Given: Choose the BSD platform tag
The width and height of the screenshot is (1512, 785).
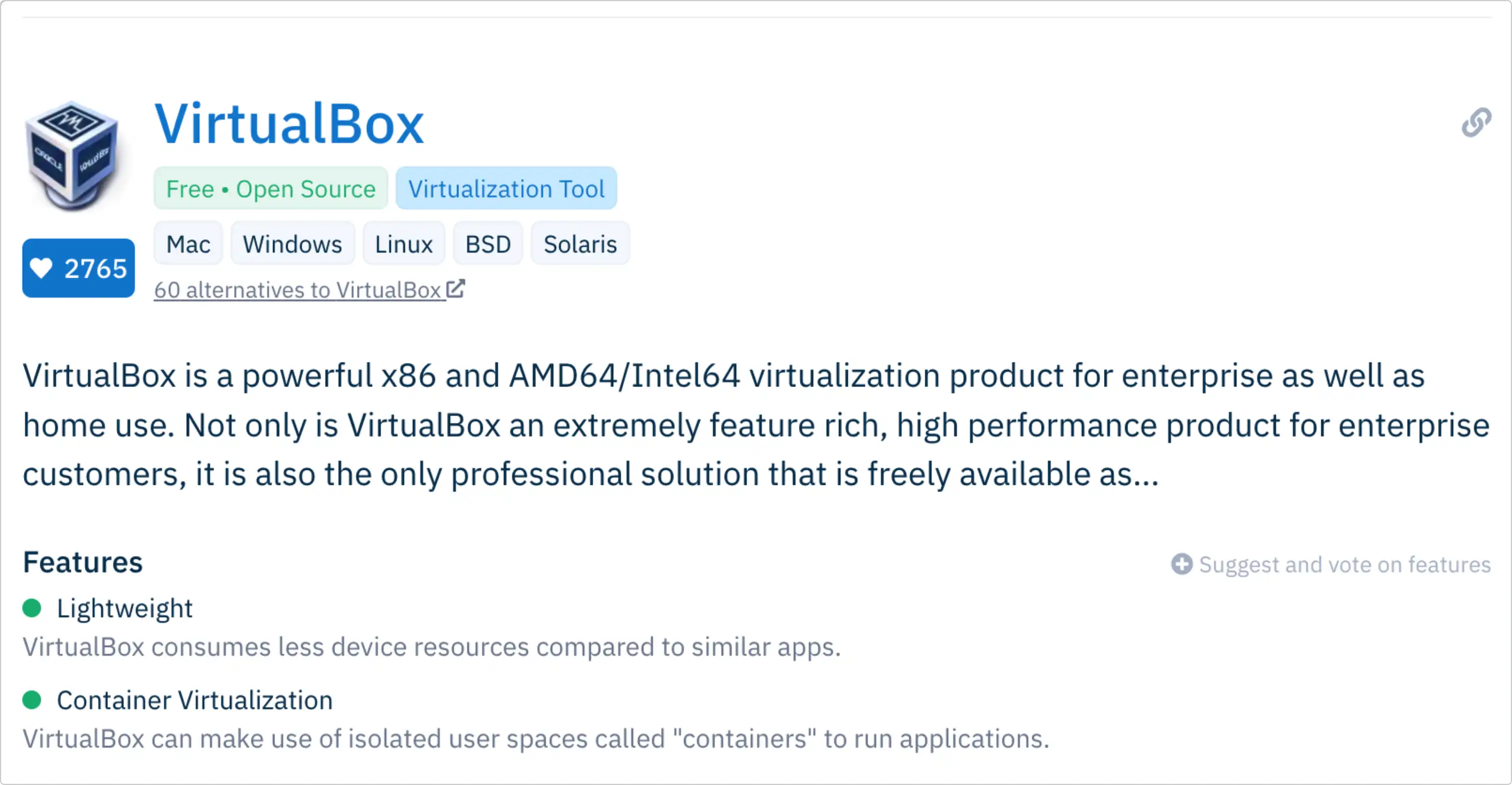Looking at the screenshot, I should click(488, 244).
